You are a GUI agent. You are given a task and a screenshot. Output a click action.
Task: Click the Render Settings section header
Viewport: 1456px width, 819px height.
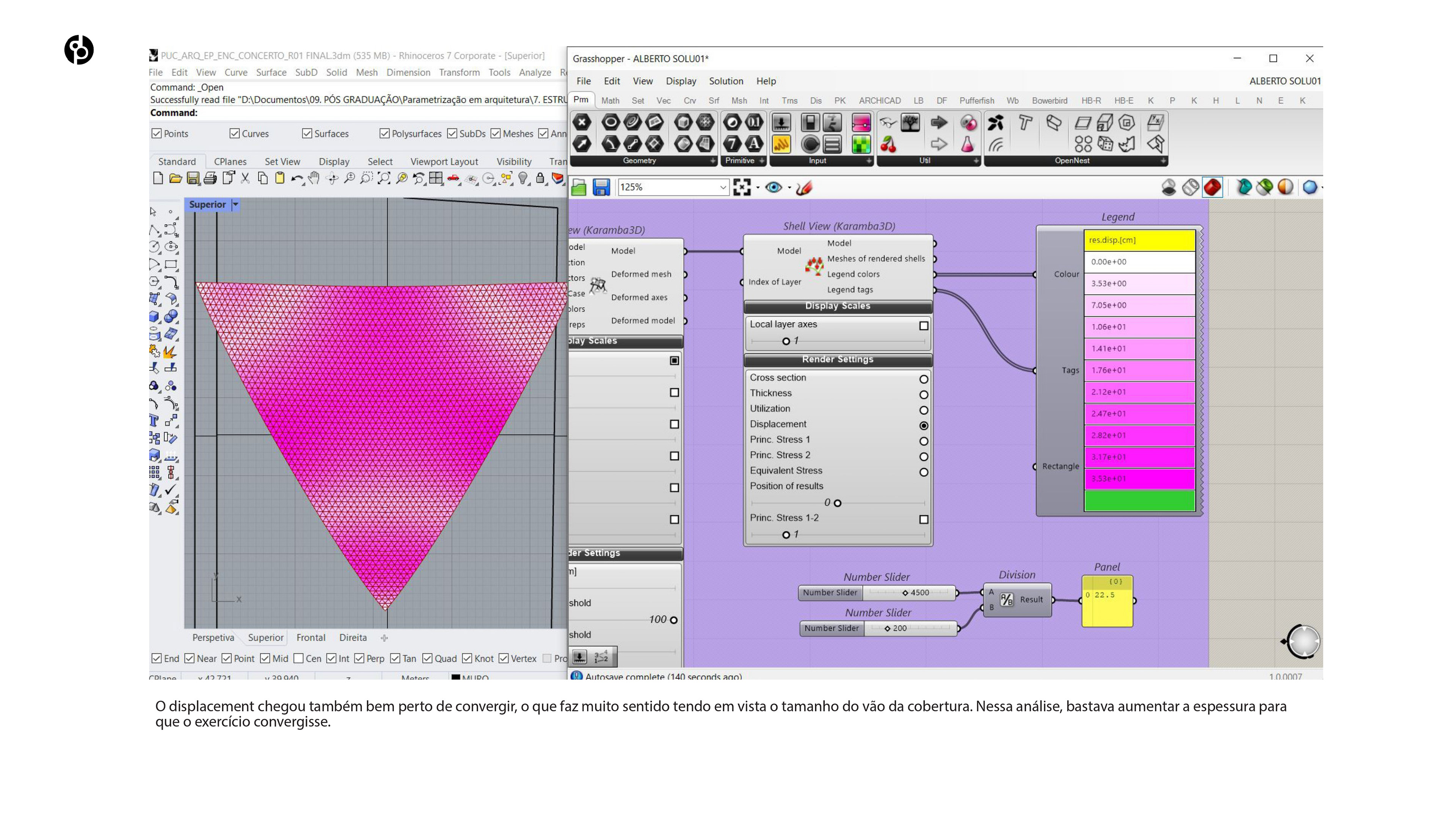837,359
